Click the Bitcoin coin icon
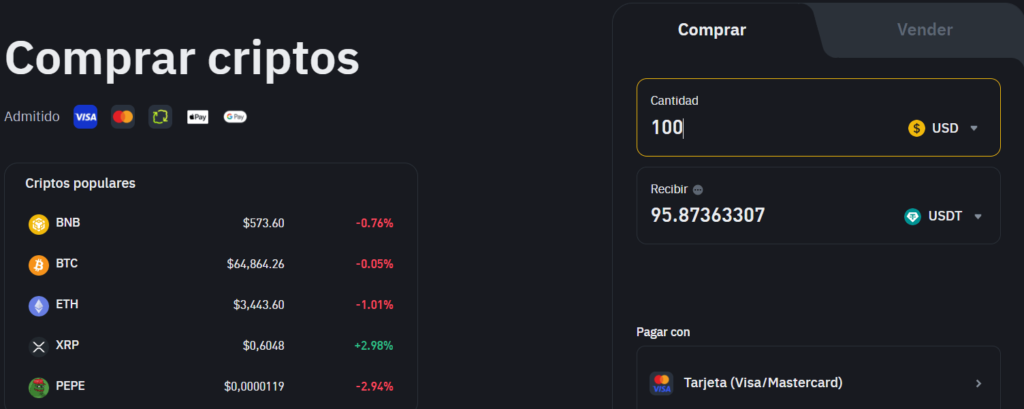 coord(39,265)
